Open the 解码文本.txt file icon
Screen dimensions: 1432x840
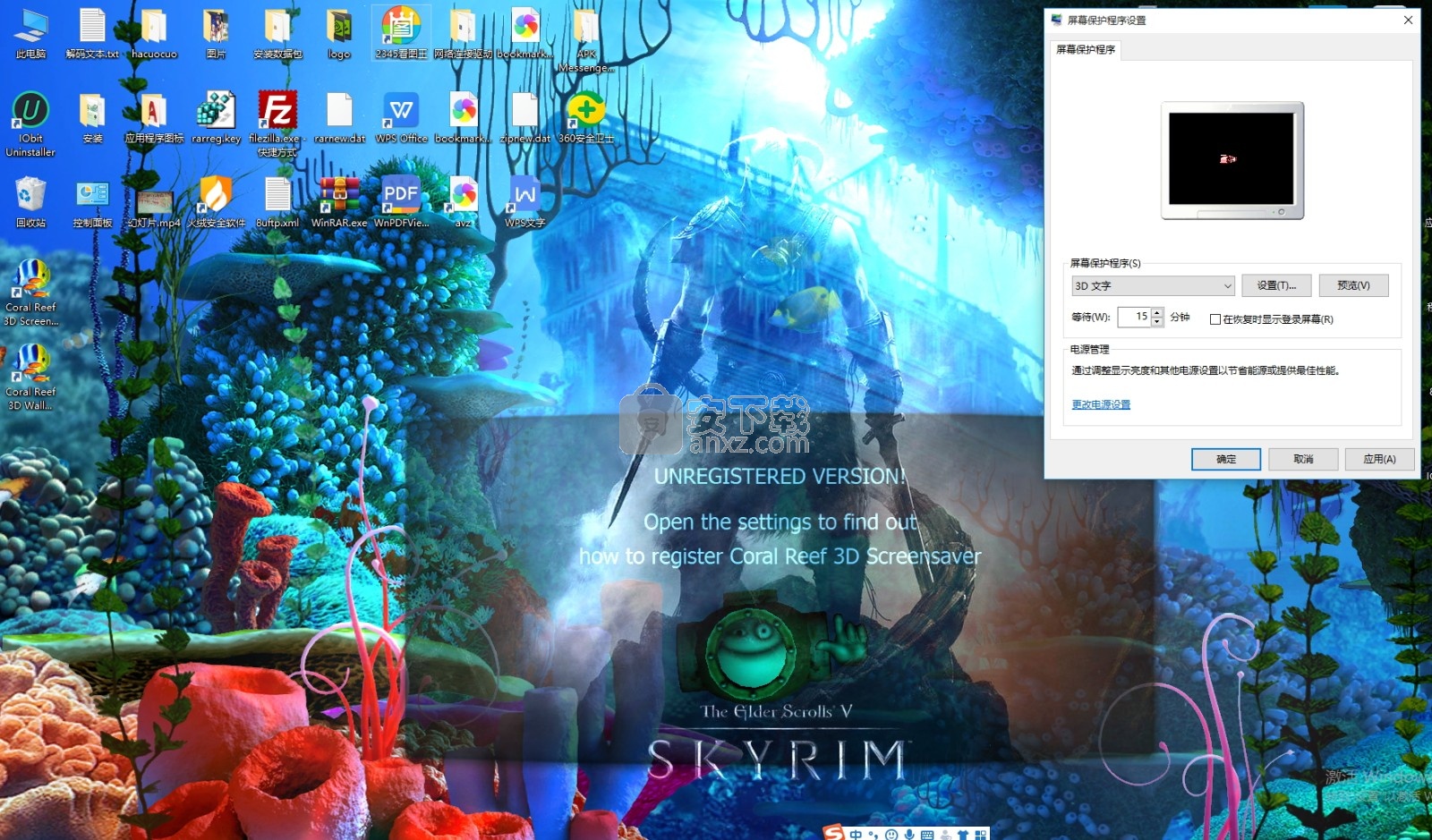tap(92, 34)
